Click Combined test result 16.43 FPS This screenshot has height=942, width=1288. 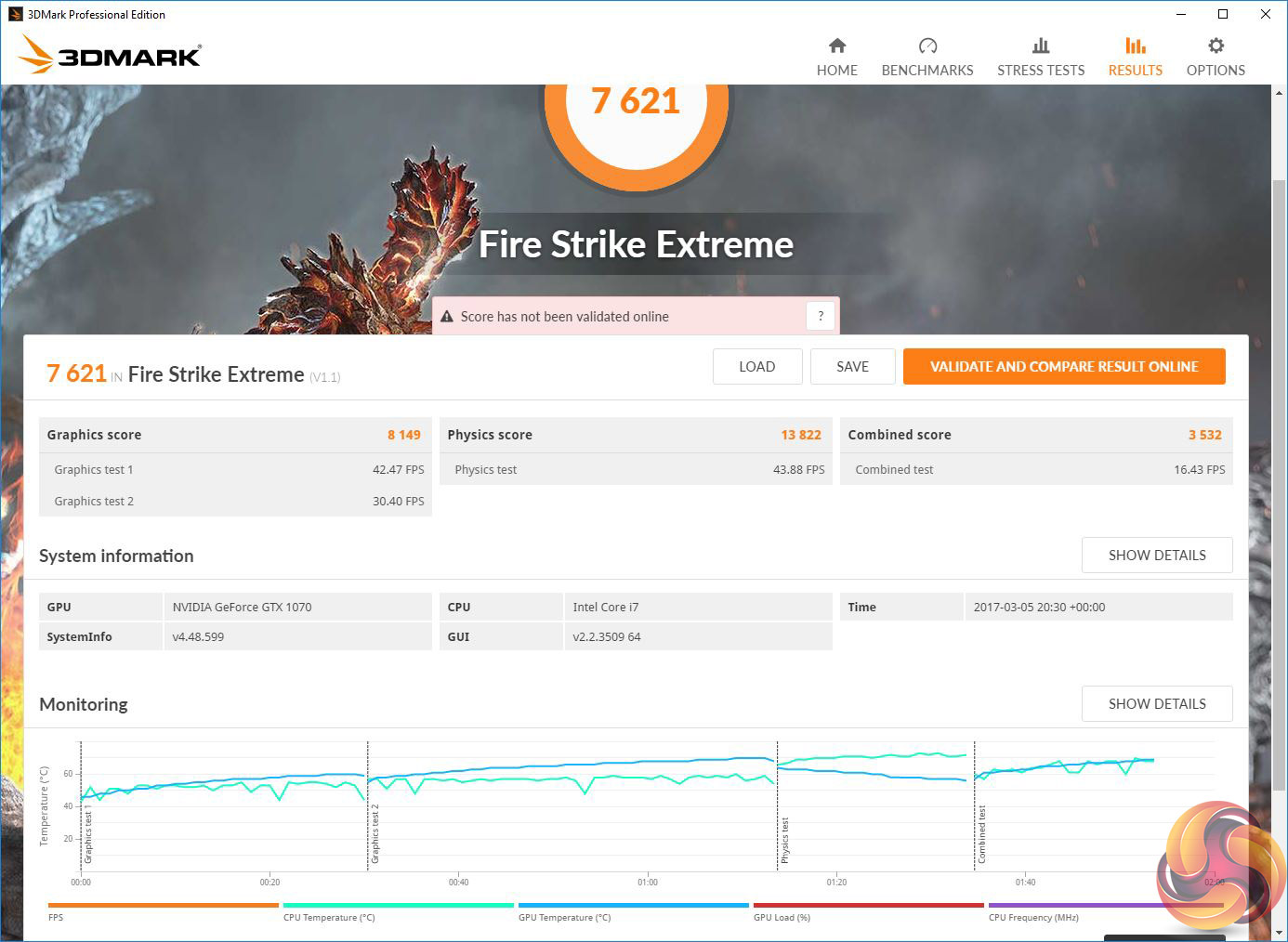pyautogui.click(x=1200, y=470)
